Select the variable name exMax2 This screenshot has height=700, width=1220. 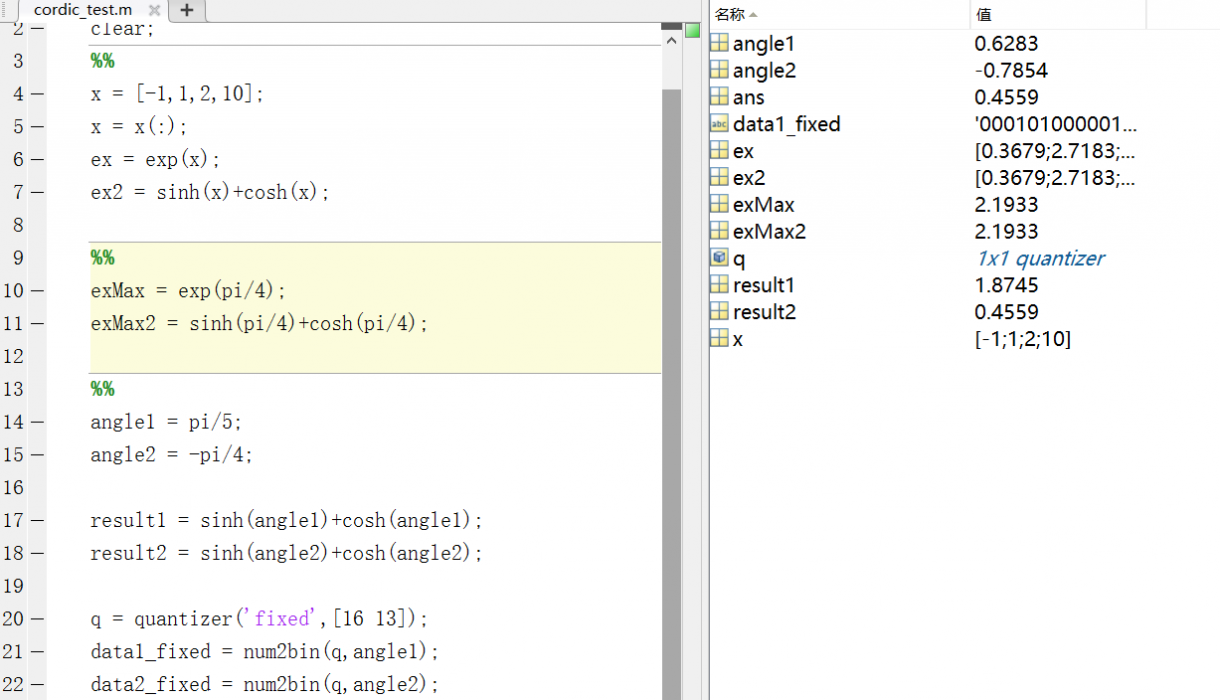tap(769, 232)
